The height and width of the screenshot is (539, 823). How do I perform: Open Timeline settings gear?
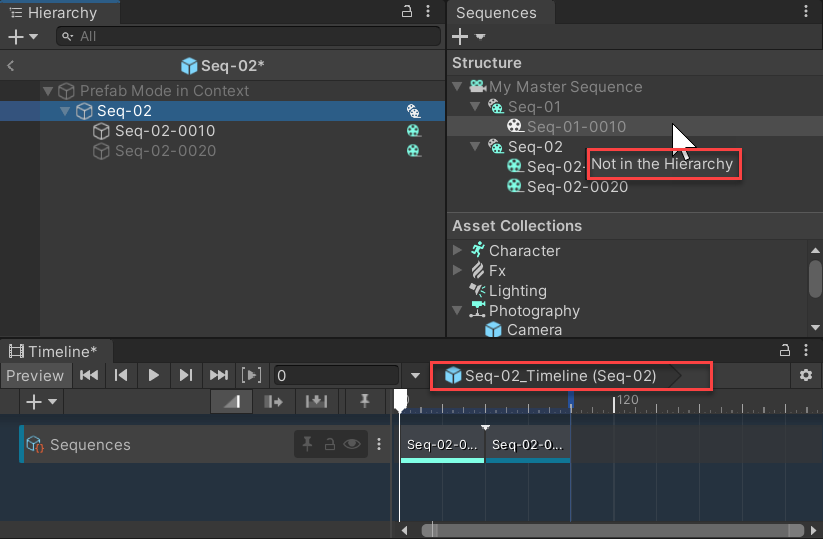tap(805, 375)
